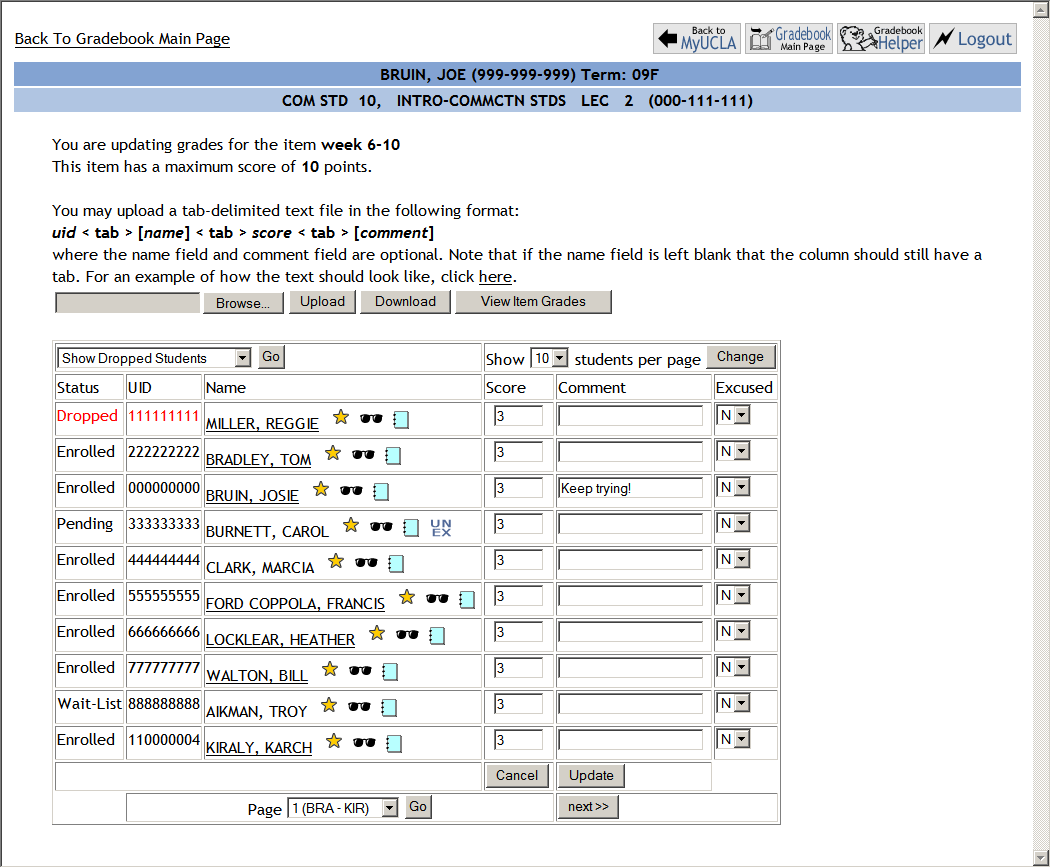Open the Gradebook Helper icon button
The height and width of the screenshot is (868, 1051).
click(881, 39)
